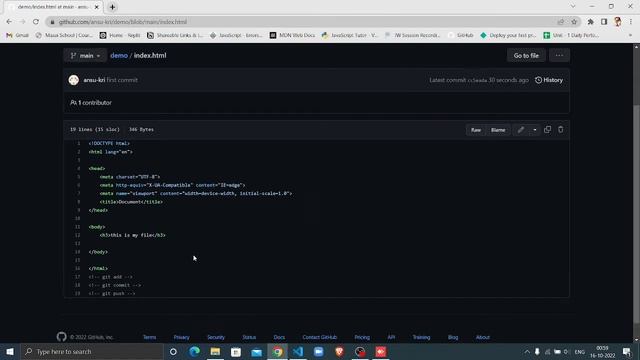Expand the edit options dropdown arrow
640x360 pixels.
[535, 130]
